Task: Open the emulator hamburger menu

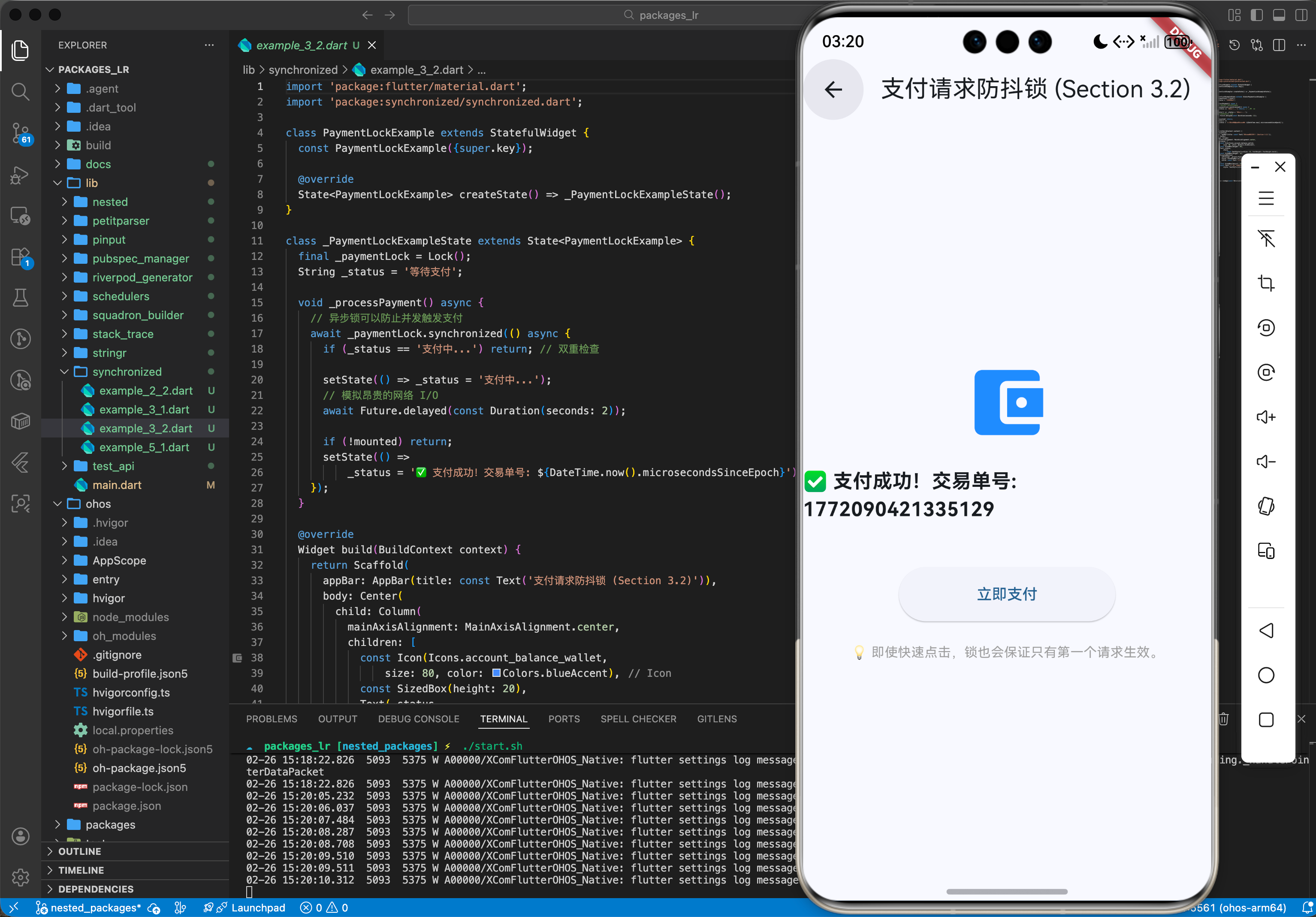Action: pyautogui.click(x=1266, y=198)
